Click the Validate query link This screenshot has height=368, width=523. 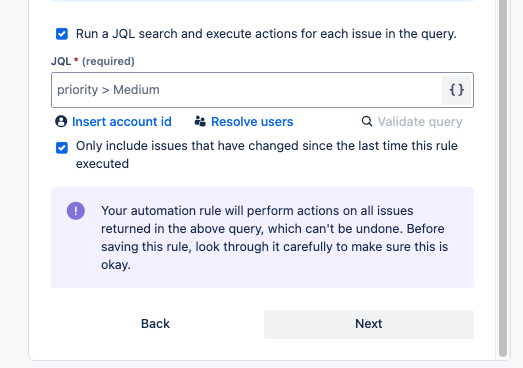[x=420, y=121]
